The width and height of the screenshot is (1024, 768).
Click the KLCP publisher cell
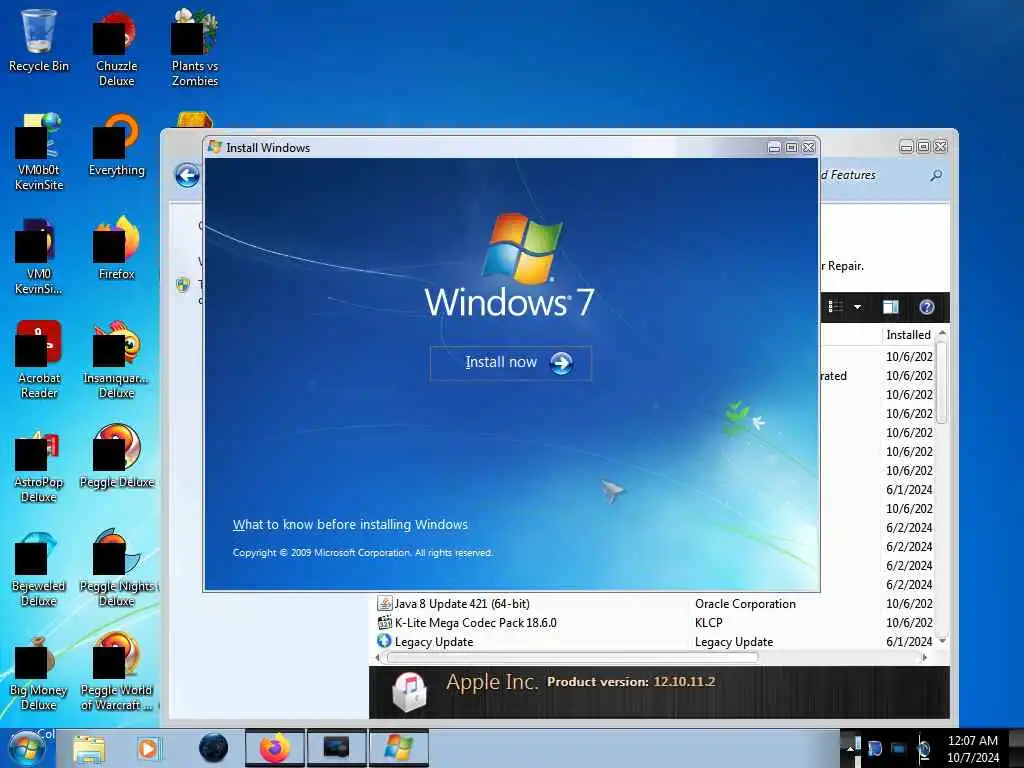click(709, 622)
